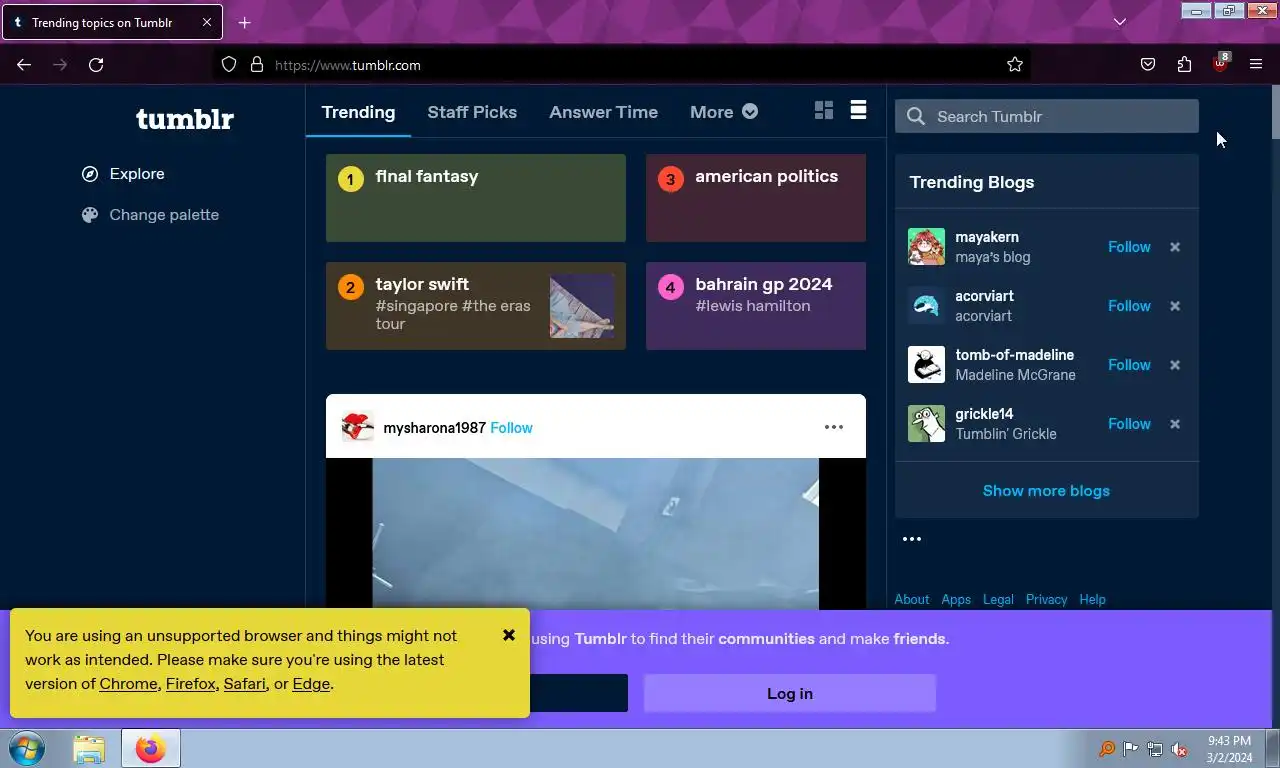Open the bahrain gp 2024 topic
1280x768 pixels.
756,306
